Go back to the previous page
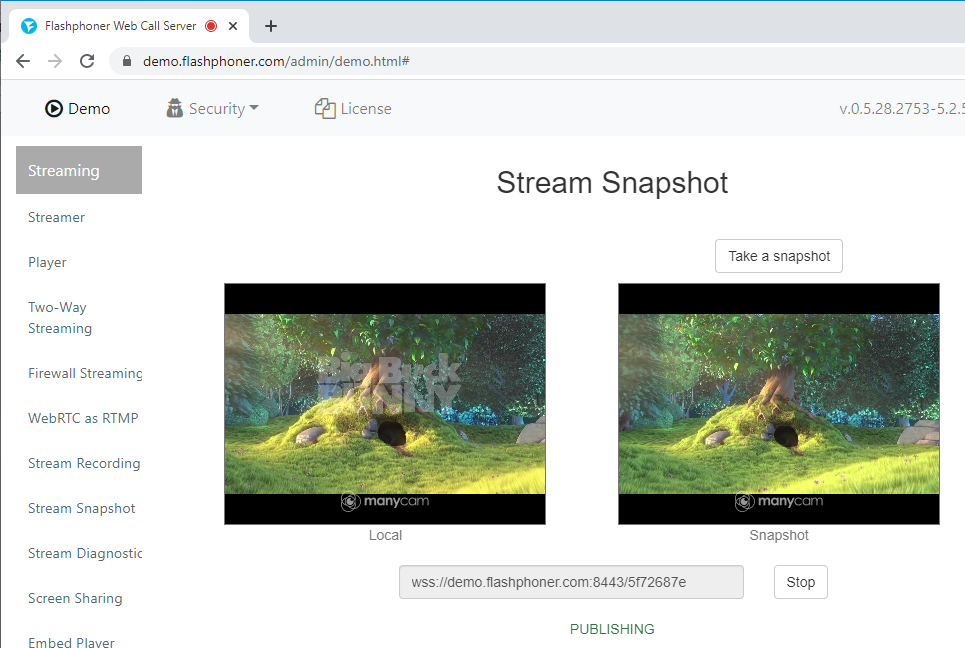The height and width of the screenshot is (648, 965). (x=23, y=61)
